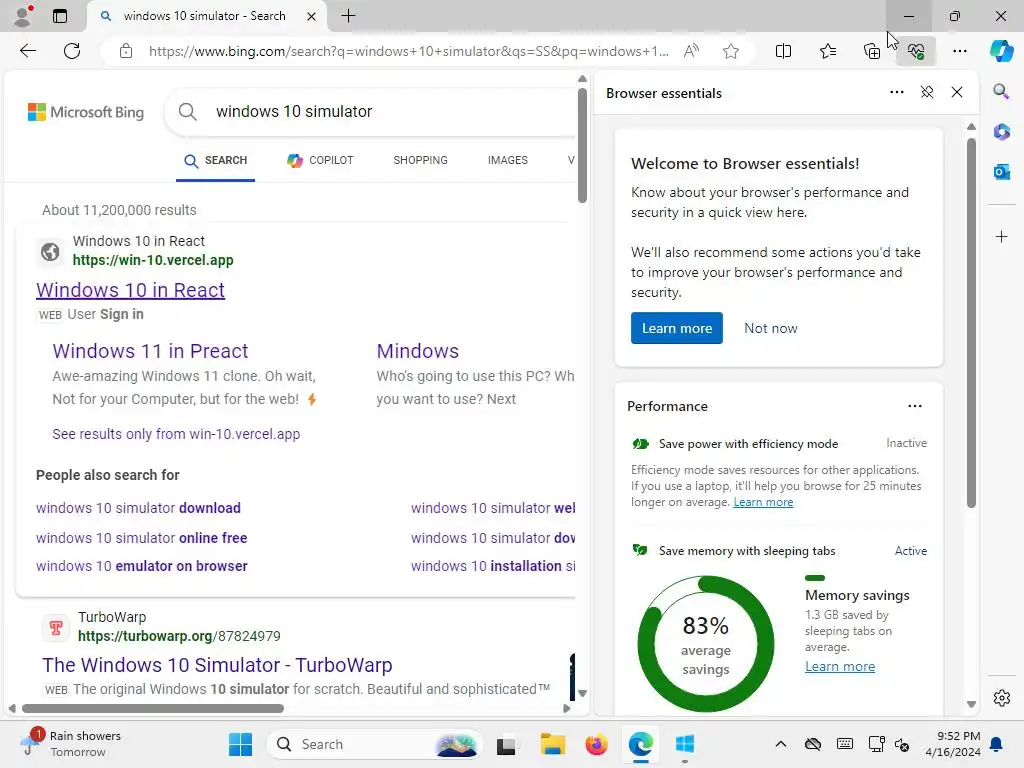Unpin the Browser essentials panel
The width and height of the screenshot is (1024, 768).
tap(927, 92)
